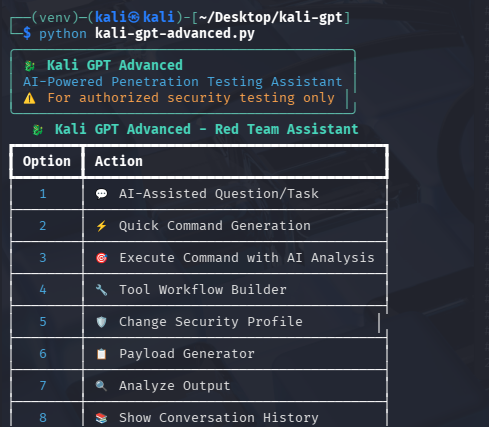Click 'Kali GPT Advanced - Red Team Assistant' heading
Viewport: 489px width, 427px height.
coord(207,129)
